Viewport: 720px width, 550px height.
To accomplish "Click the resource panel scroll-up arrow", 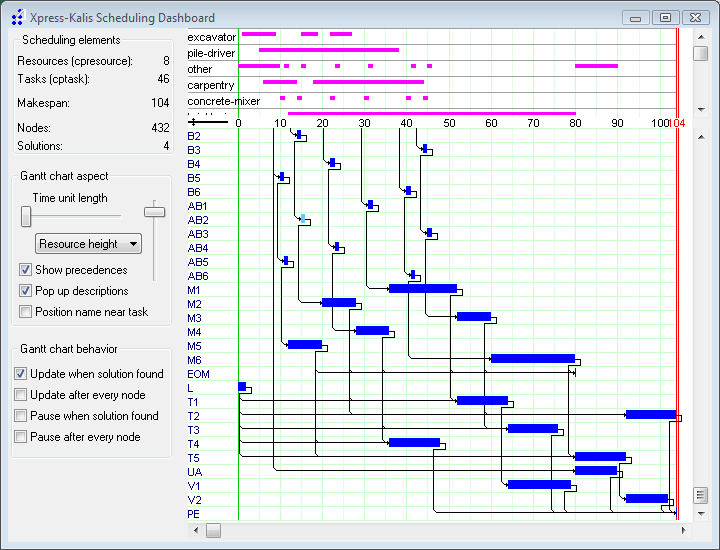I will coord(701,35).
